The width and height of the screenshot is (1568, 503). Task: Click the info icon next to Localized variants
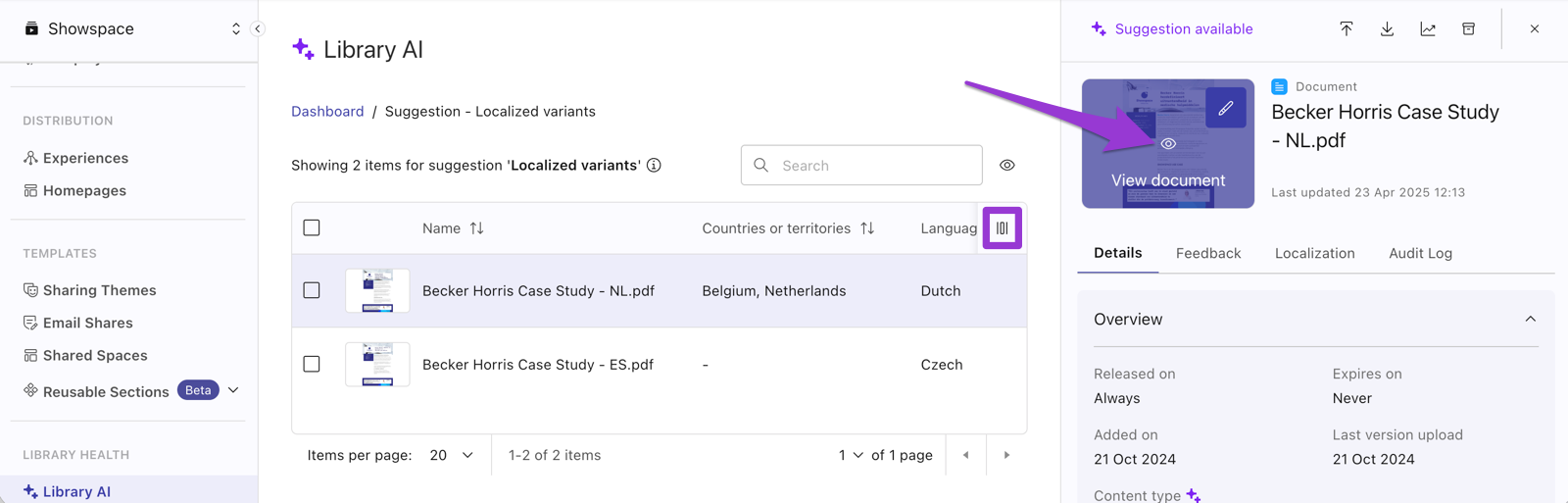point(654,165)
